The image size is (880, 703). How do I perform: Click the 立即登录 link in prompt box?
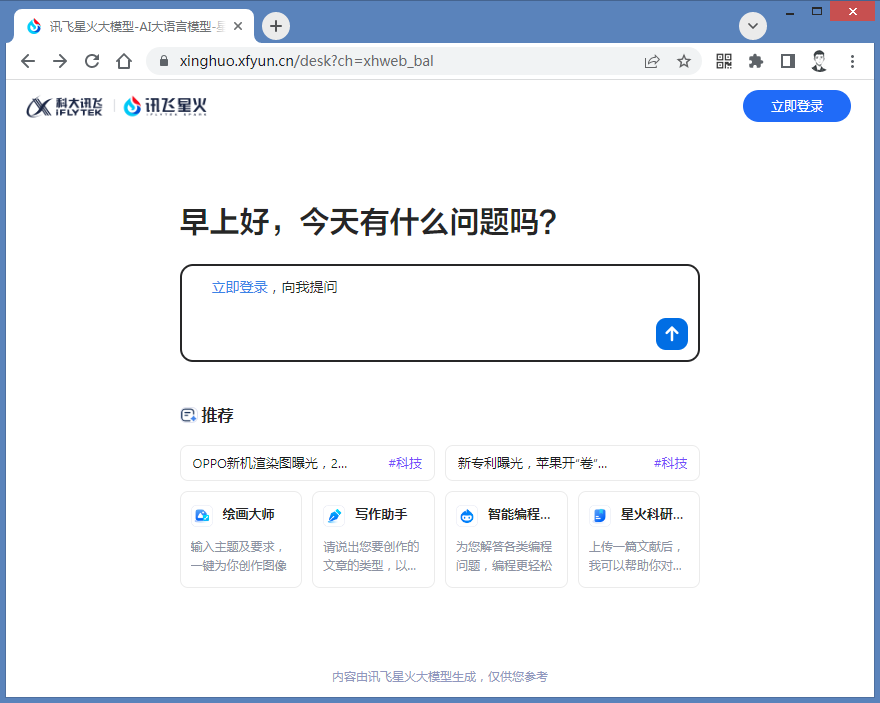pyautogui.click(x=240, y=287)
